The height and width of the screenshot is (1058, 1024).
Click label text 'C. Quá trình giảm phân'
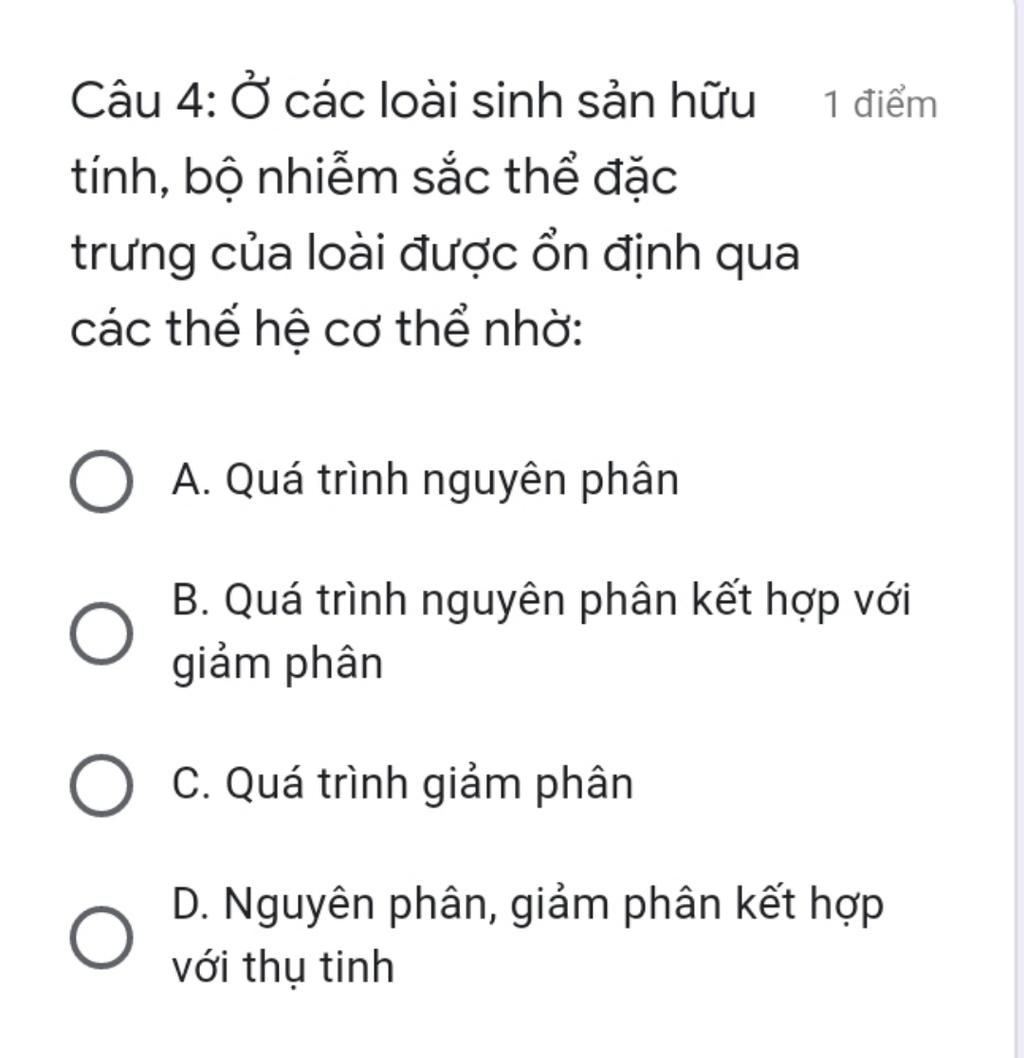pyautogui.click(x=402, y=785)
